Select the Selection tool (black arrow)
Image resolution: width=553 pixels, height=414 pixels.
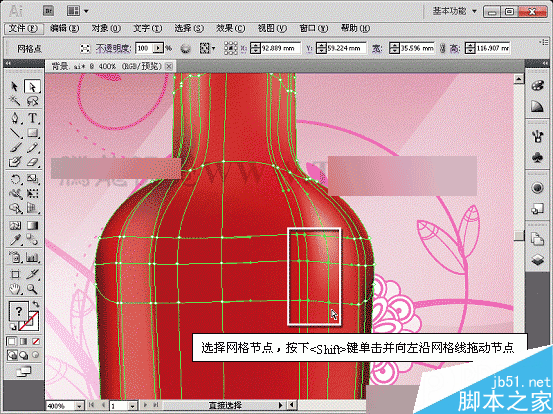click(x=15, y=86)
